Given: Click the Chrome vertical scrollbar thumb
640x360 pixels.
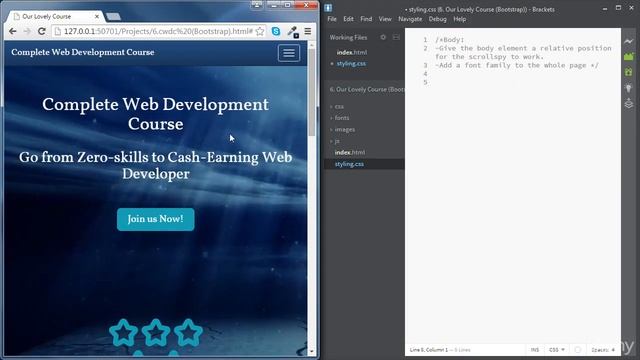Looking at the screenshot, I should (312, 93).
